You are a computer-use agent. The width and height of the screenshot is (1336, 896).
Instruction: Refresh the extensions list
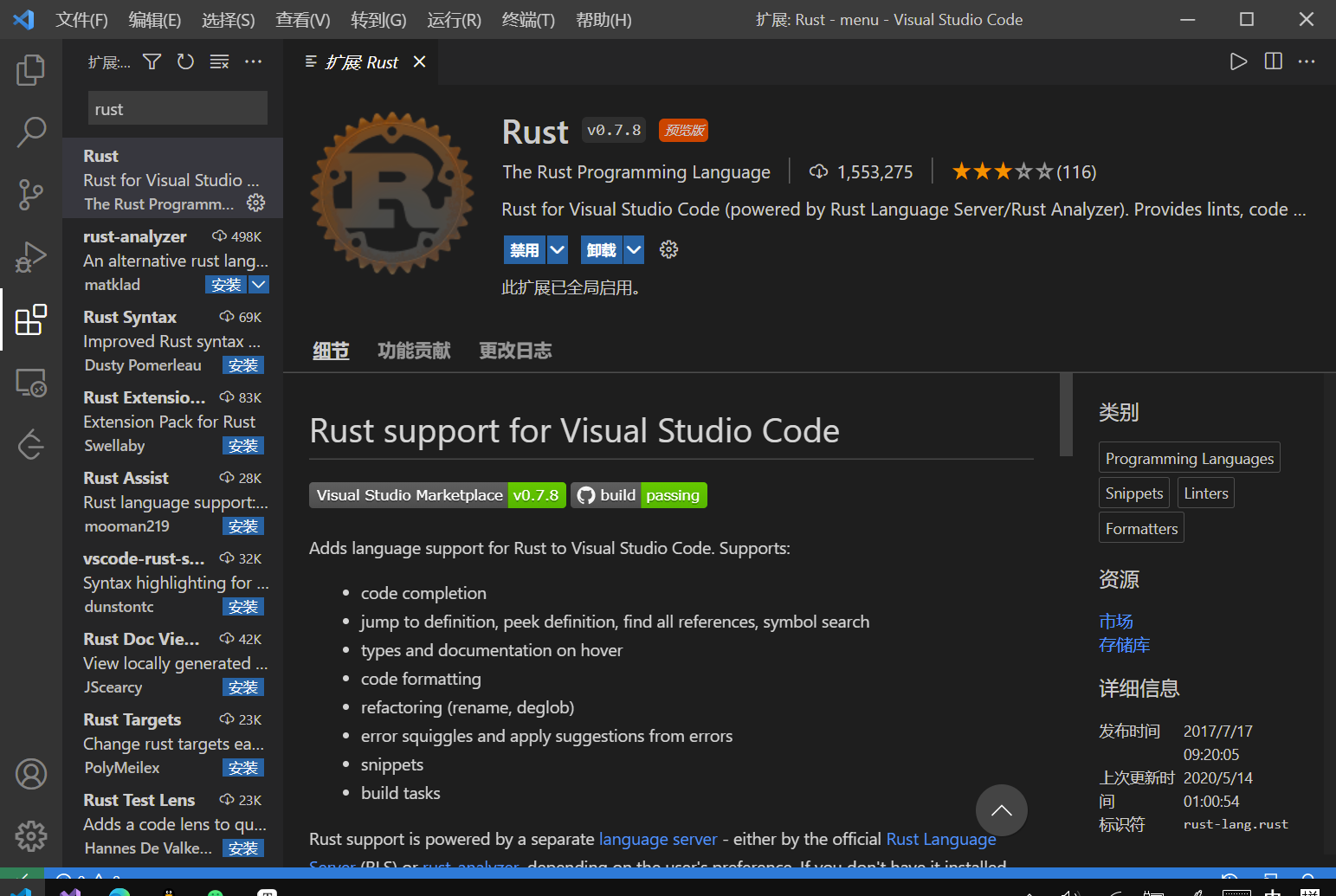tap(185, 61)
